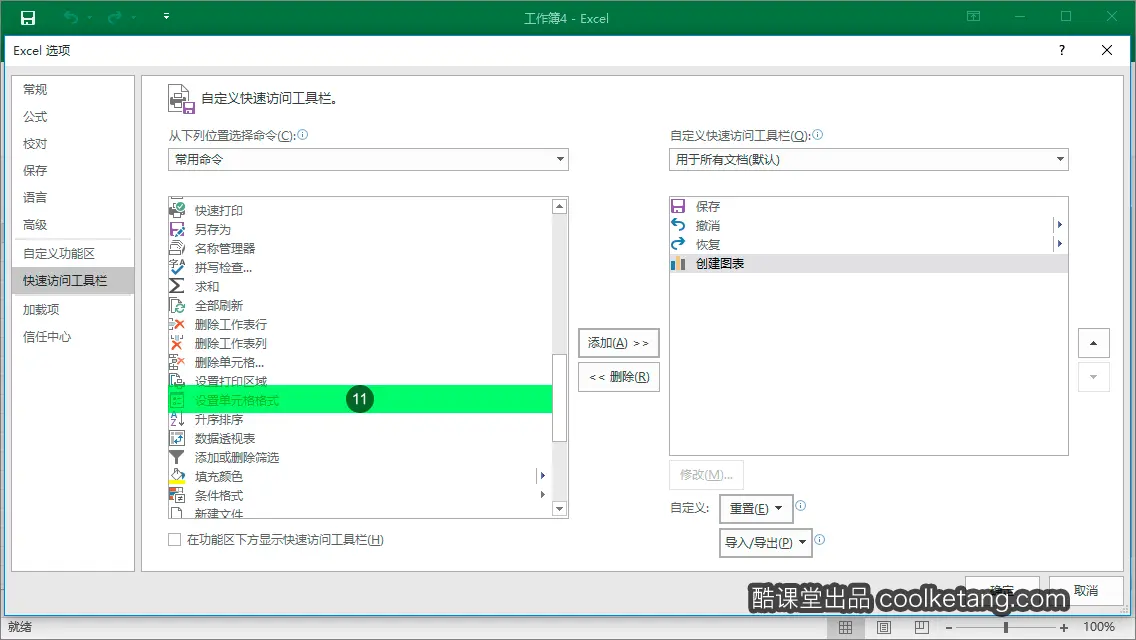Switch to Page Layout view icon
This screenshot has width=1136, height=640.
884,628
